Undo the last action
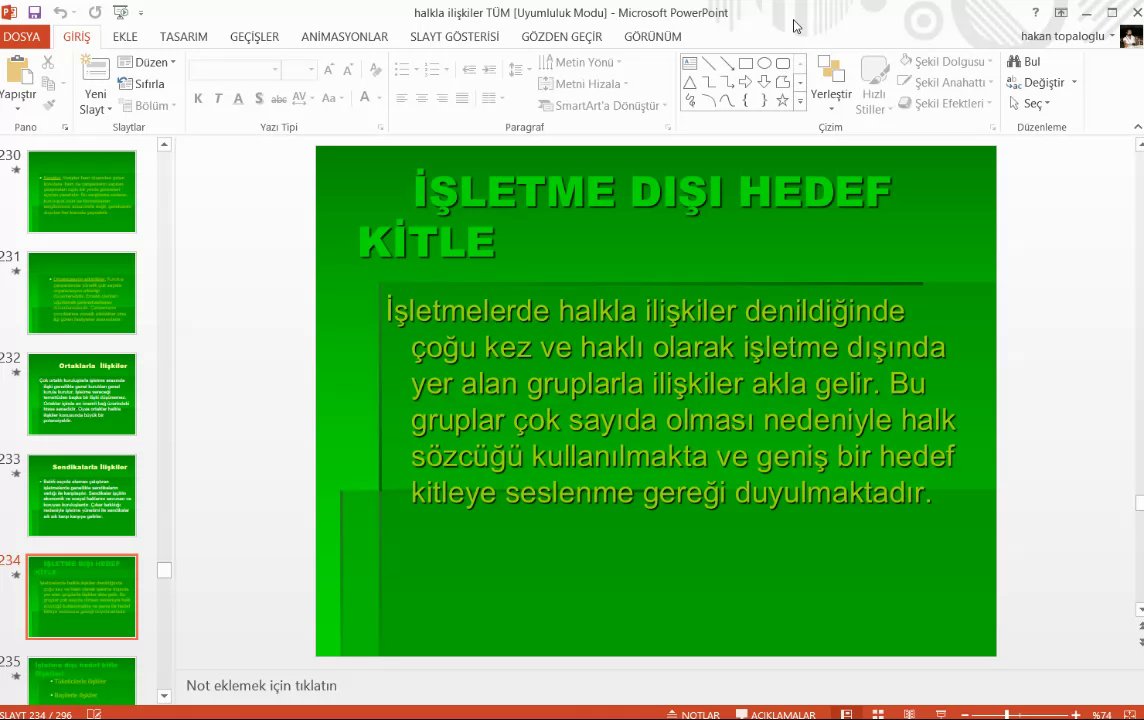The image size is (1144, 720). click(60, 12)
